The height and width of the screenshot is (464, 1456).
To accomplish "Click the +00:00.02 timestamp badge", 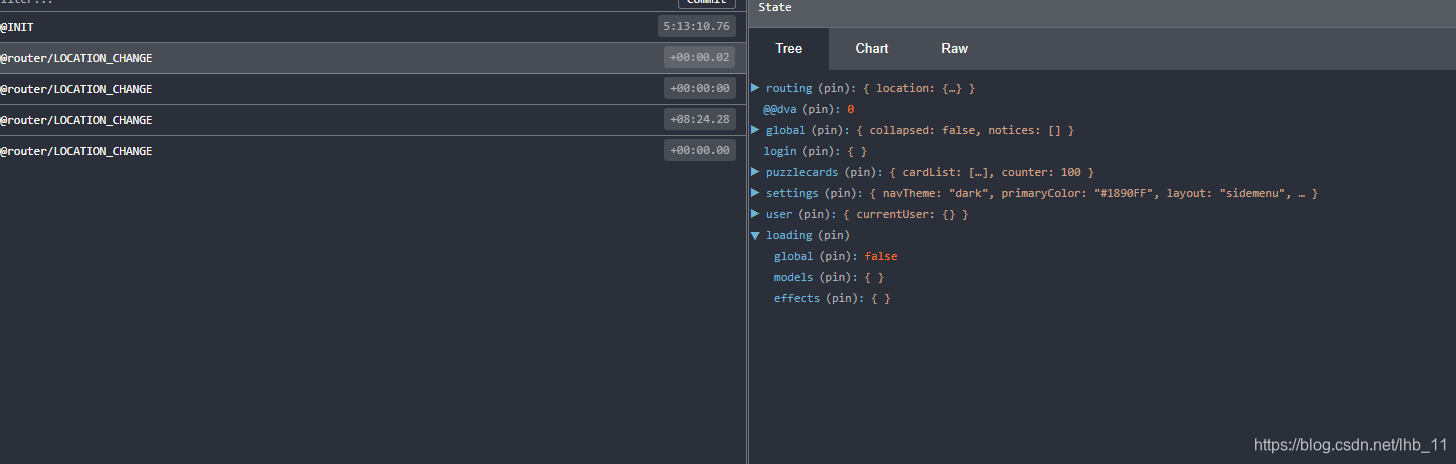I will tap(700, 58).
